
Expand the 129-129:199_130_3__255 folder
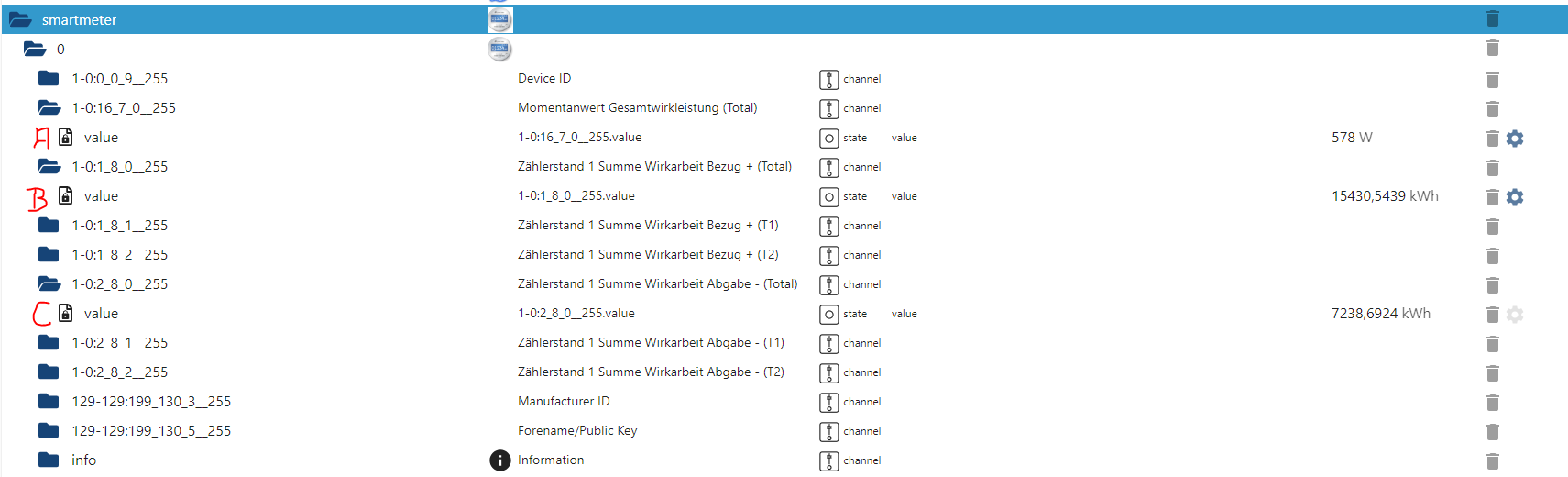49,402
